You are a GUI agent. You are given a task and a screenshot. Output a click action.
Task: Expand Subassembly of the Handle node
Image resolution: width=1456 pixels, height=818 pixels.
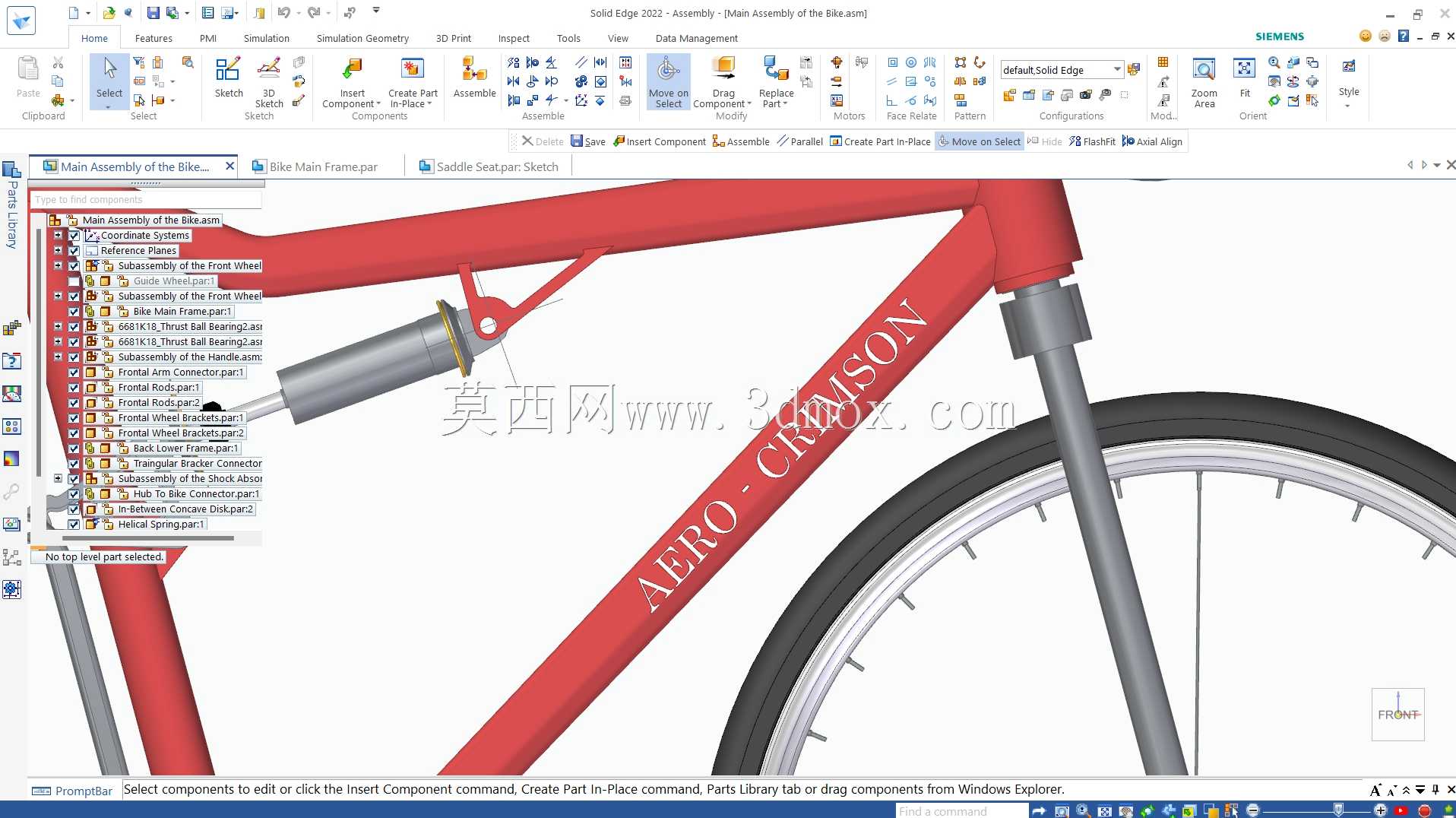58,357
